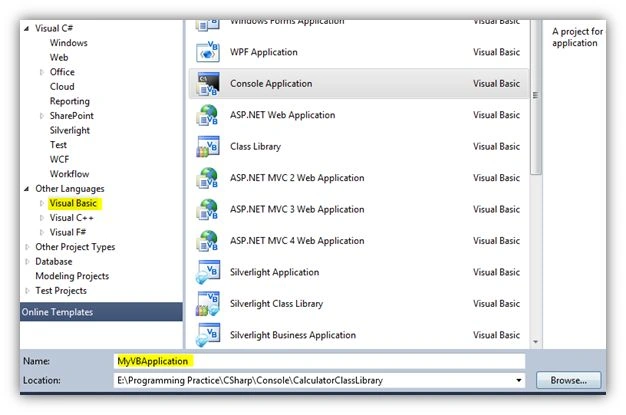This screenshot has height=415, width=626.
Task: Expand the SharePoint node arrow
Action: pos(42,116)
